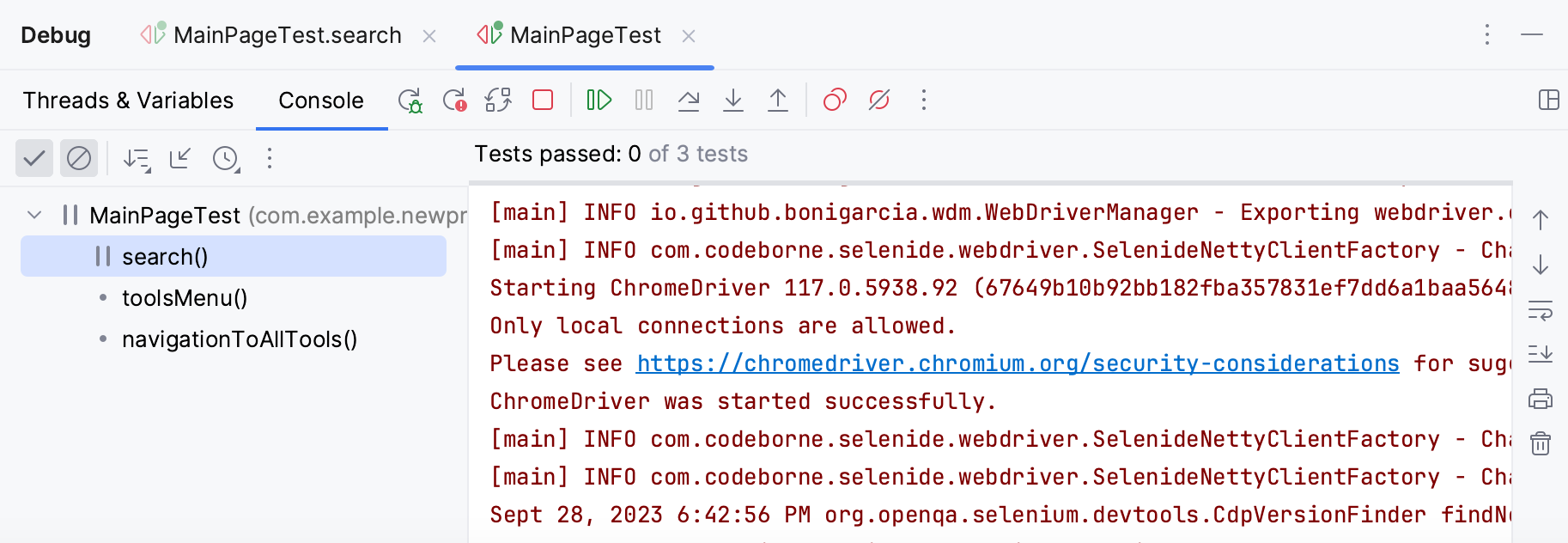Print the console contents

1541,399
